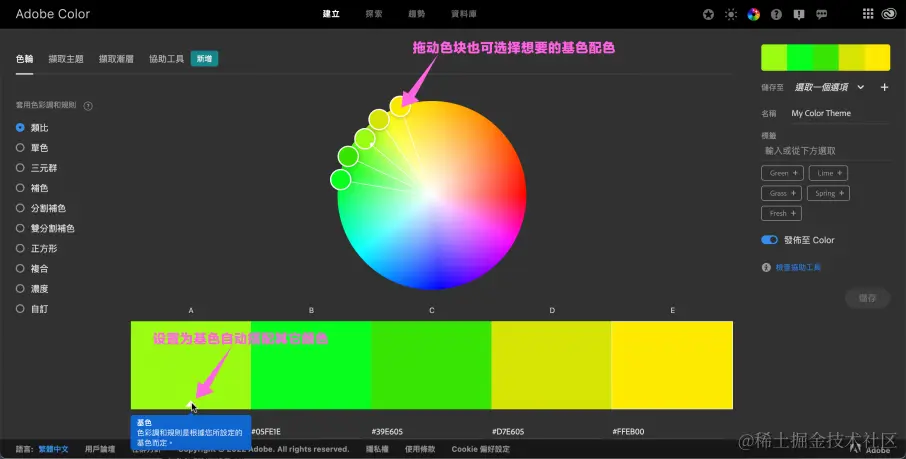Open the 使用條款 footer link

[x=420, y=449]
